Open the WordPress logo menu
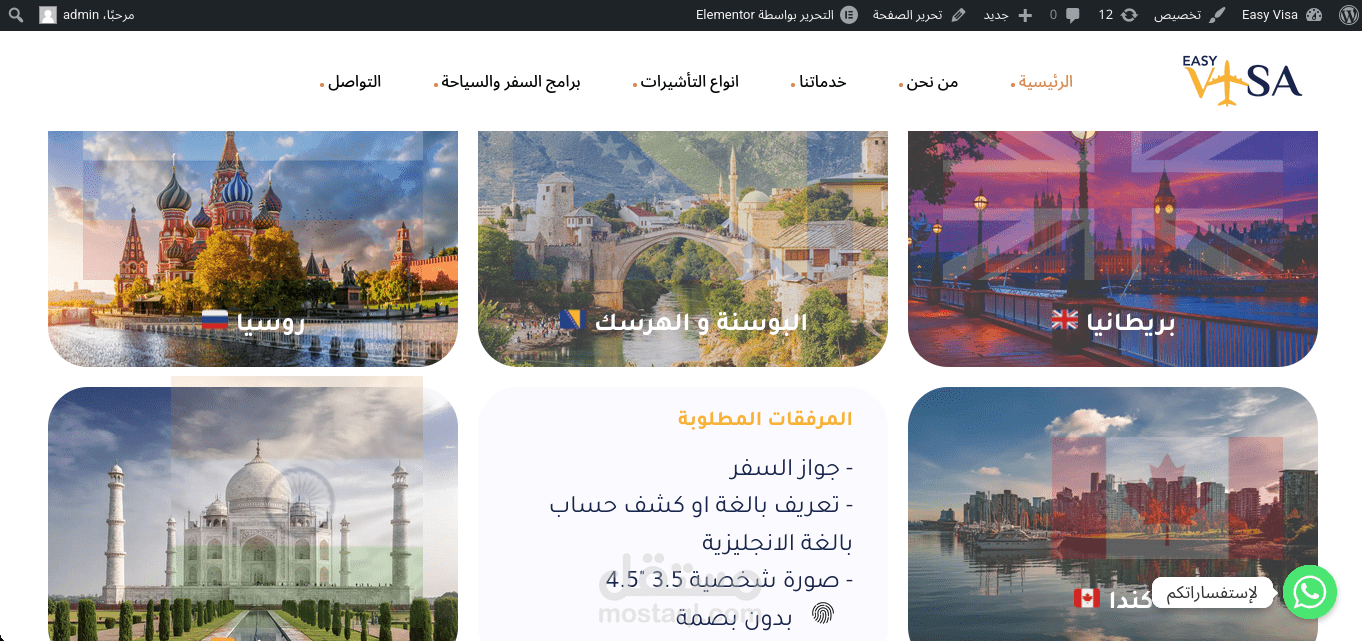The width and height of the screenshot is (1362, 641). pyautogui.click(x=1346, y=15)
